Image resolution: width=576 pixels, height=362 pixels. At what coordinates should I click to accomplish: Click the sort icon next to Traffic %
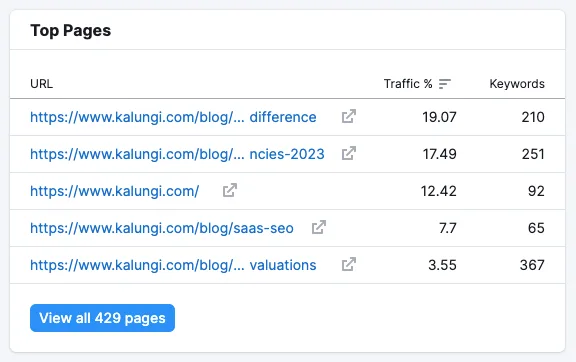tap(444, 84)
